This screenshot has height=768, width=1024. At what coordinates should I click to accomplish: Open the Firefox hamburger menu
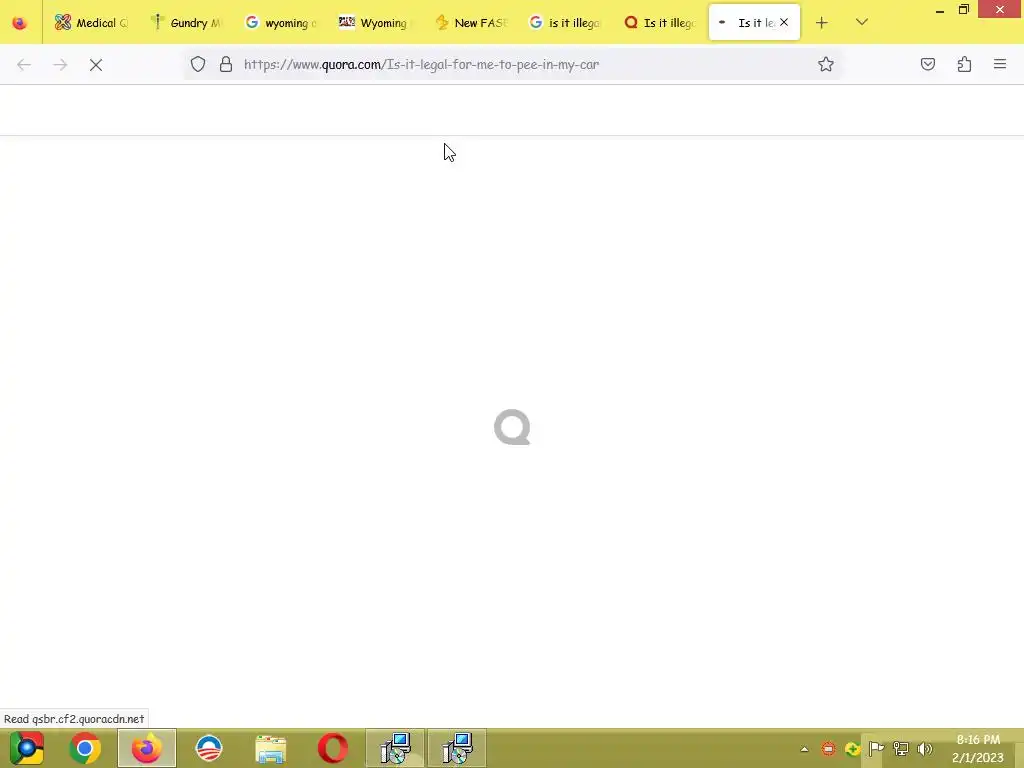coord(1000,64)
